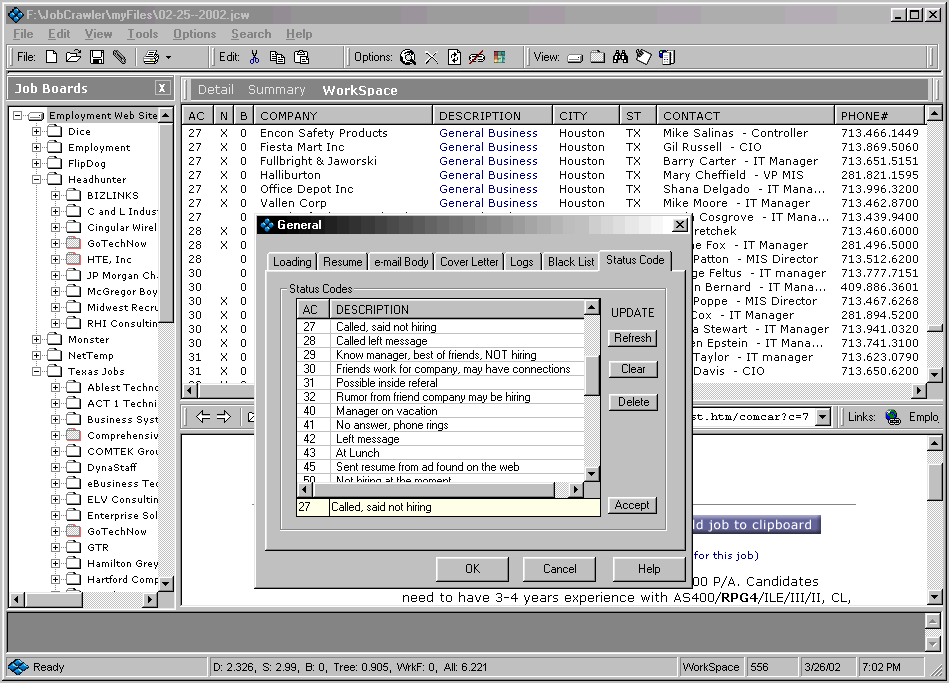Click the drive icon in View toolbar
This screenshot has height=683, width=949.
pyautogui.click(x=575, y=58)
